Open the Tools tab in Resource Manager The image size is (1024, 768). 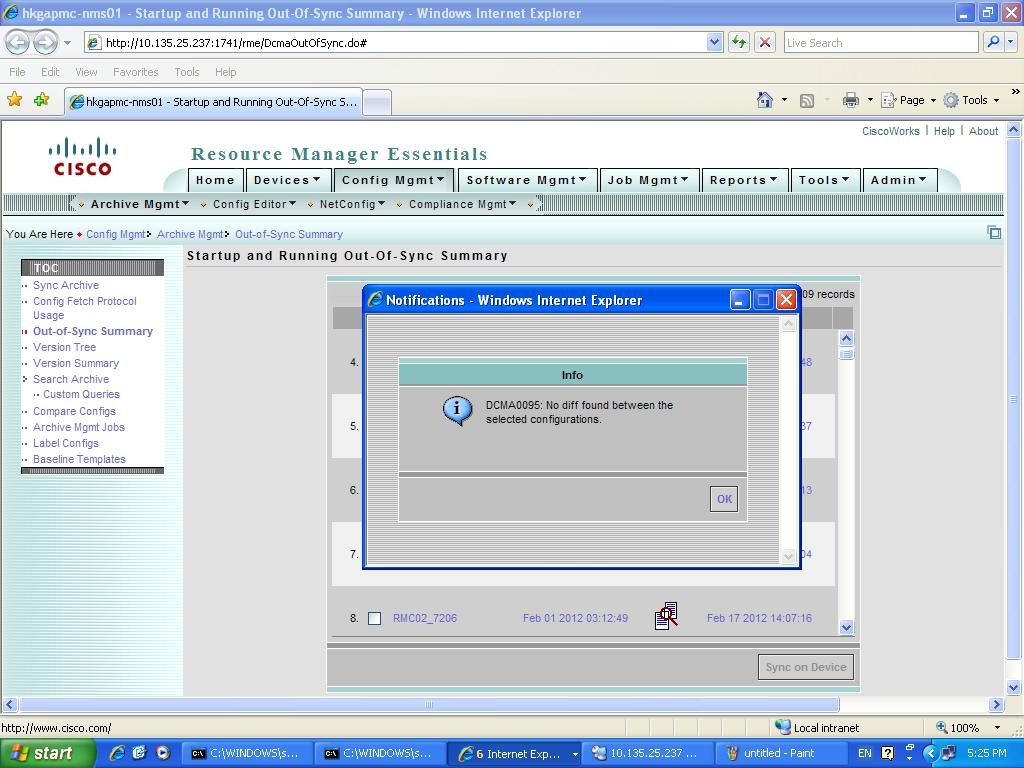point(824,180)
